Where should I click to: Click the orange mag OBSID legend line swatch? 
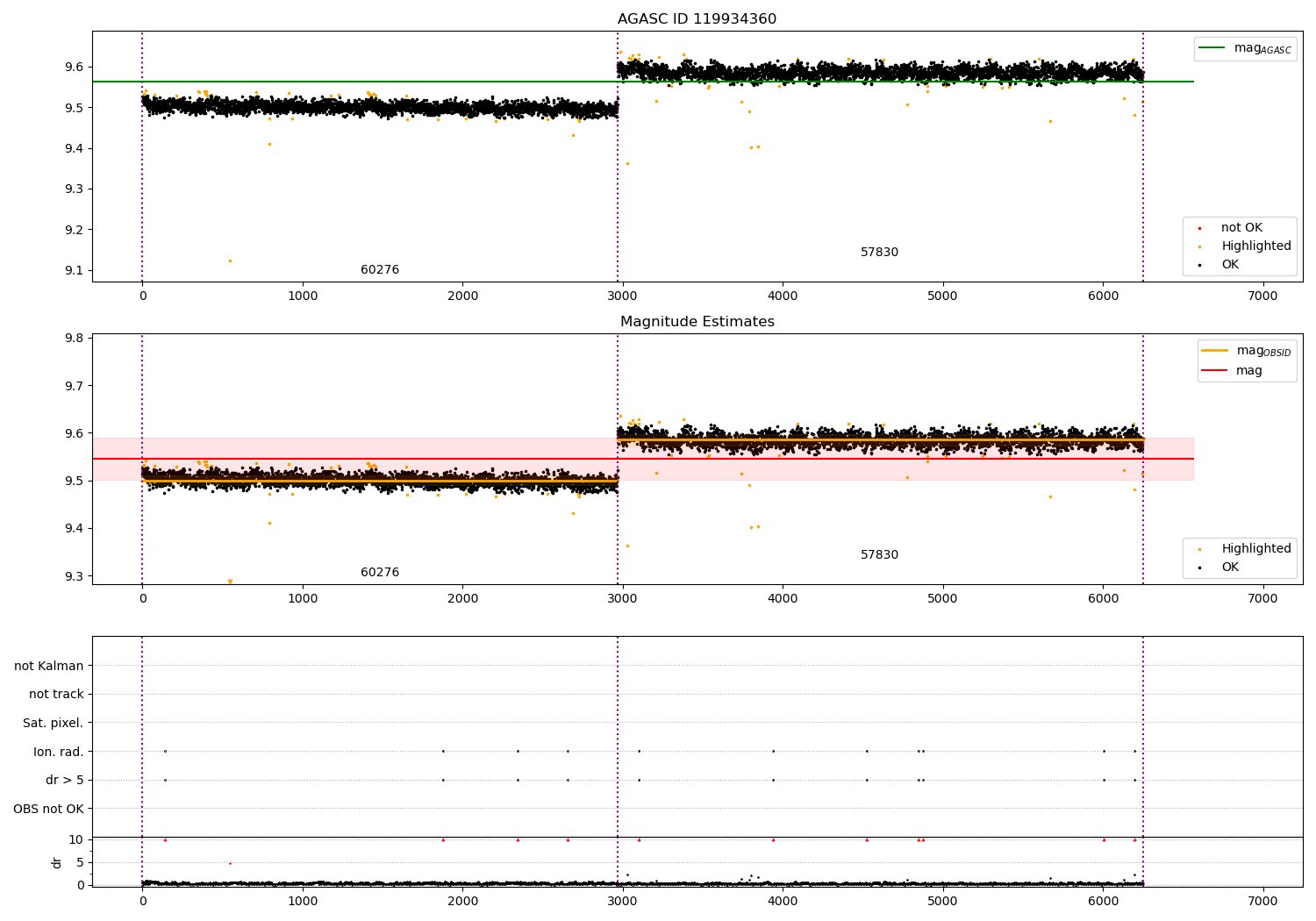(1215, 351)
